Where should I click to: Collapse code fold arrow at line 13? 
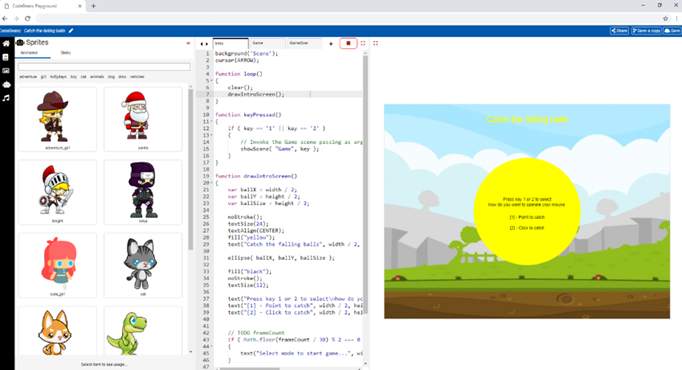click(212, 135)
